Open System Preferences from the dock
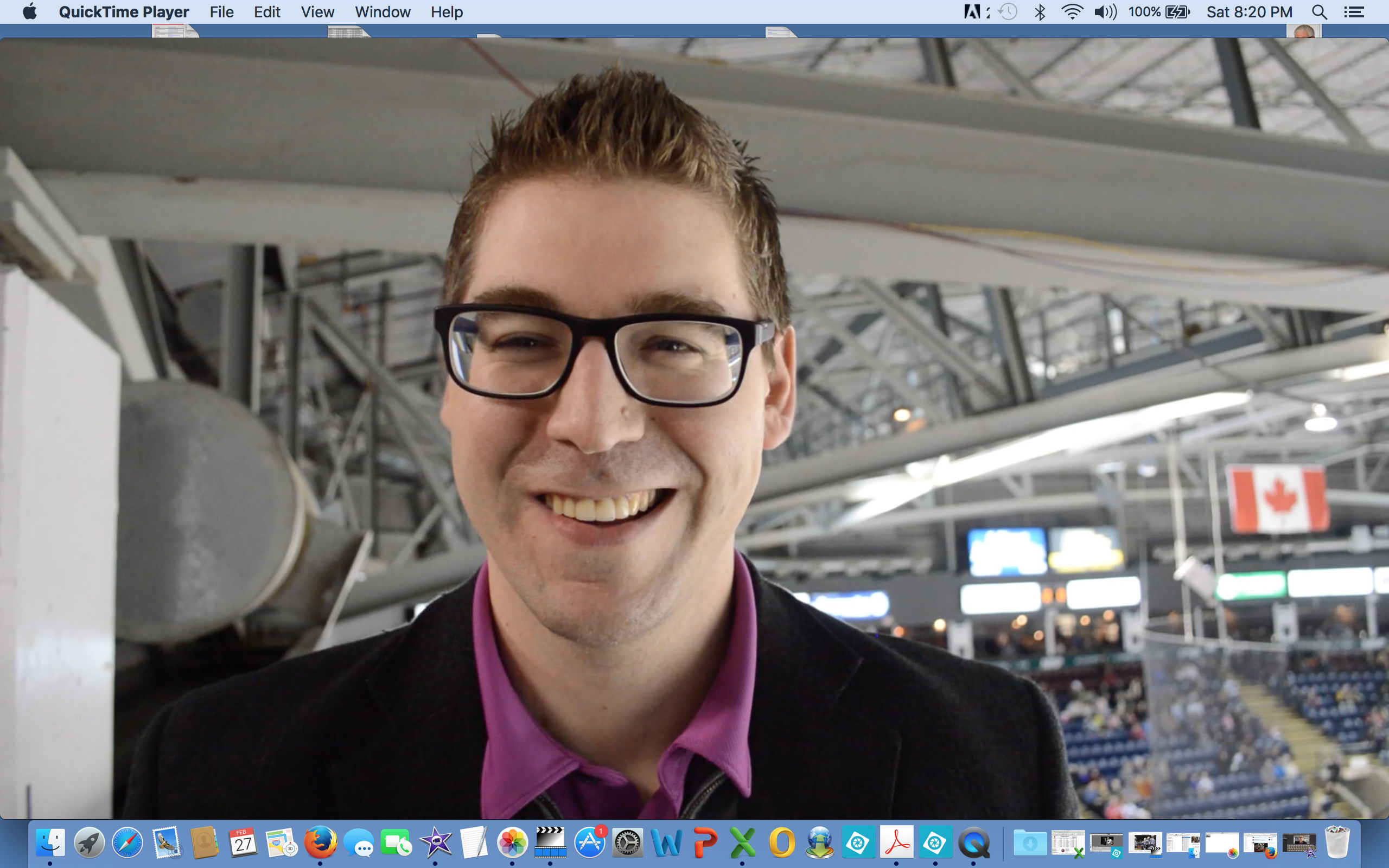The height and width of the screenshot is (868, 1389). point(627,843)
